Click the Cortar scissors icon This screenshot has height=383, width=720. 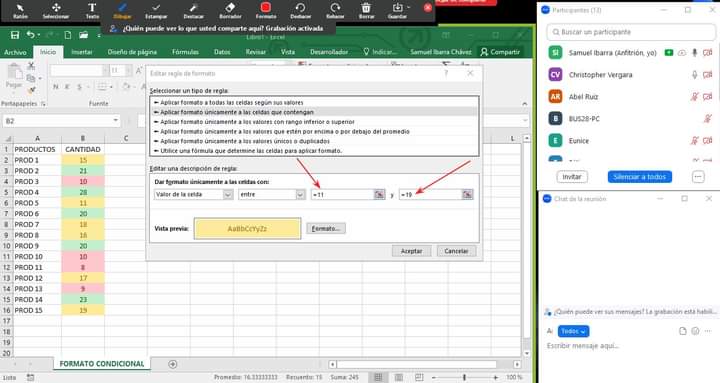(x=31, y=66)
